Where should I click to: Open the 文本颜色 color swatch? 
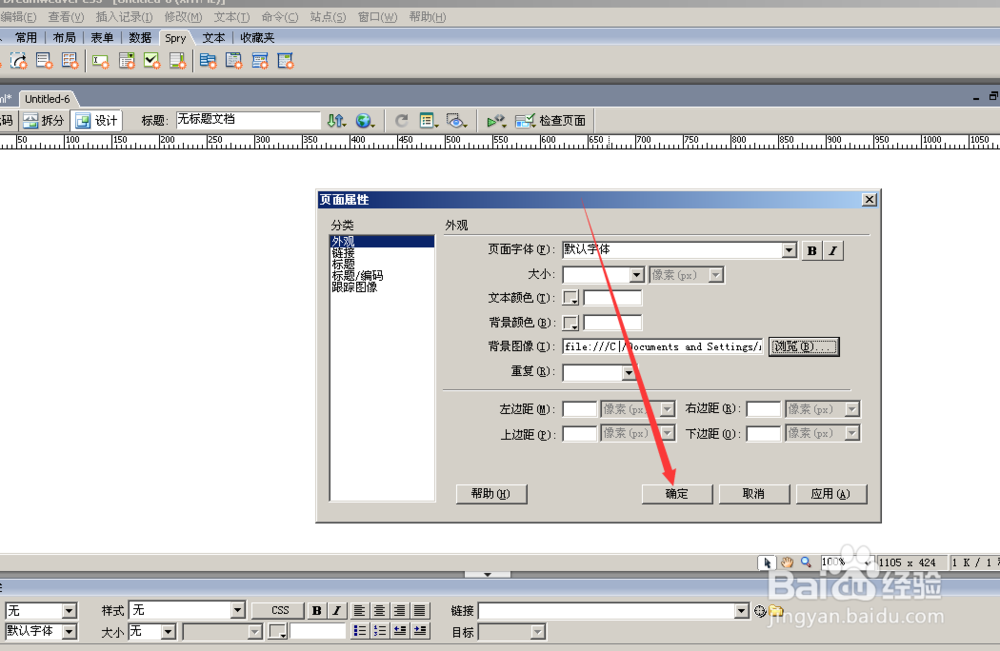pyautogui.click(x=570, y=298)
